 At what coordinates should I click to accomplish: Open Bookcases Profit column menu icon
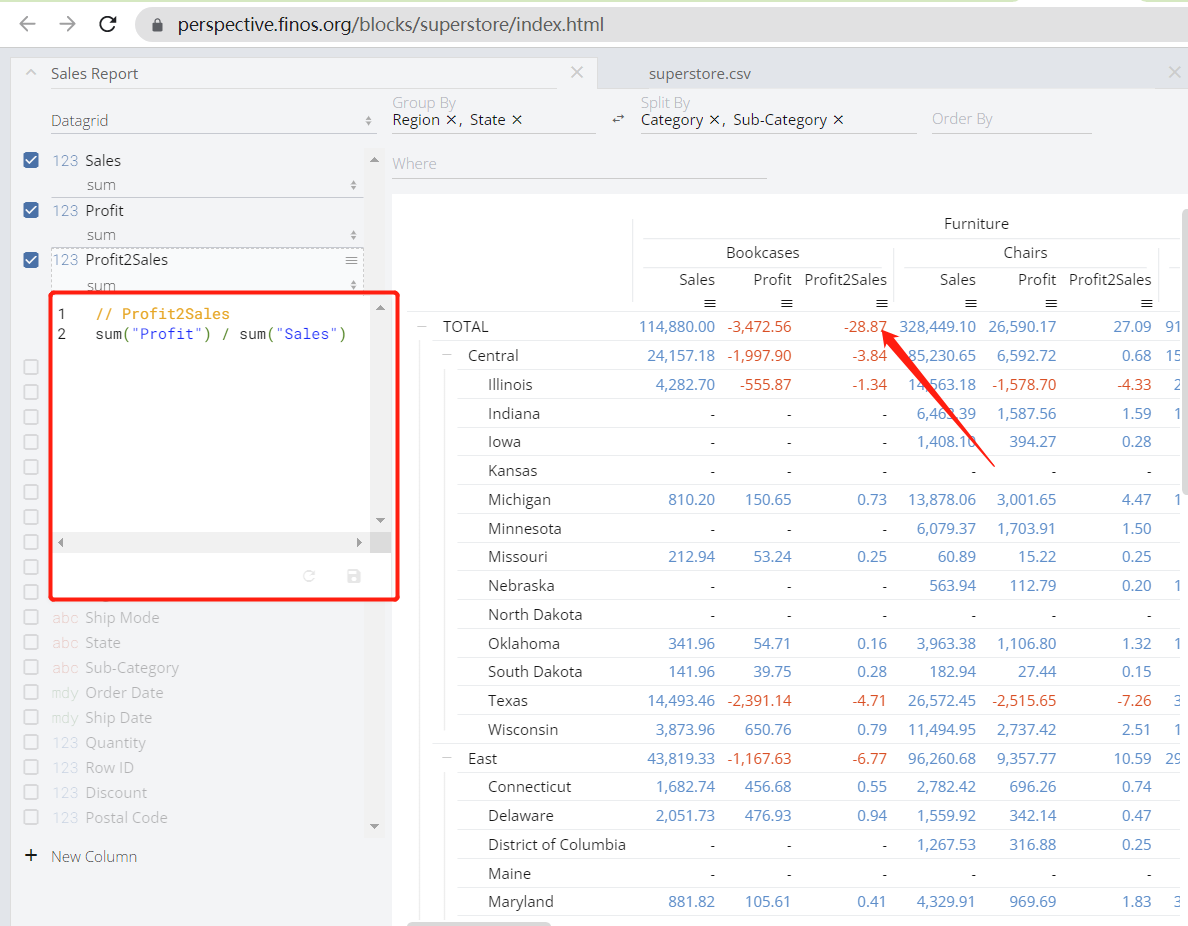(x=787, y=303)
